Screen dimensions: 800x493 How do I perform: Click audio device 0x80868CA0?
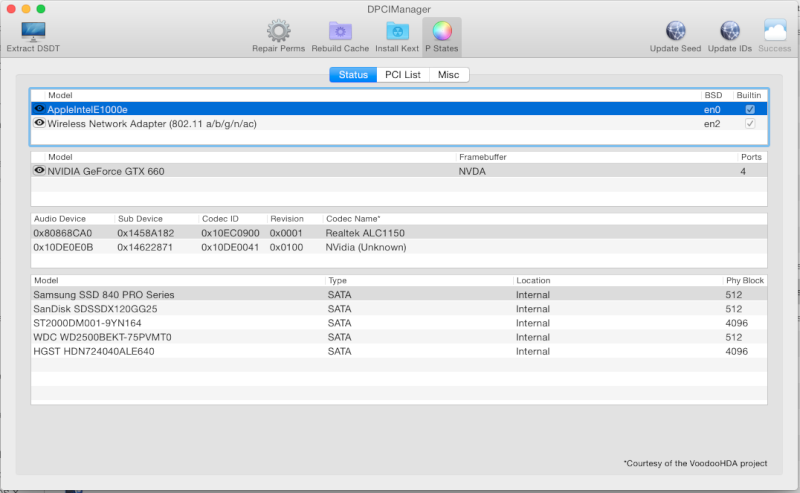[x=63, y=233]
